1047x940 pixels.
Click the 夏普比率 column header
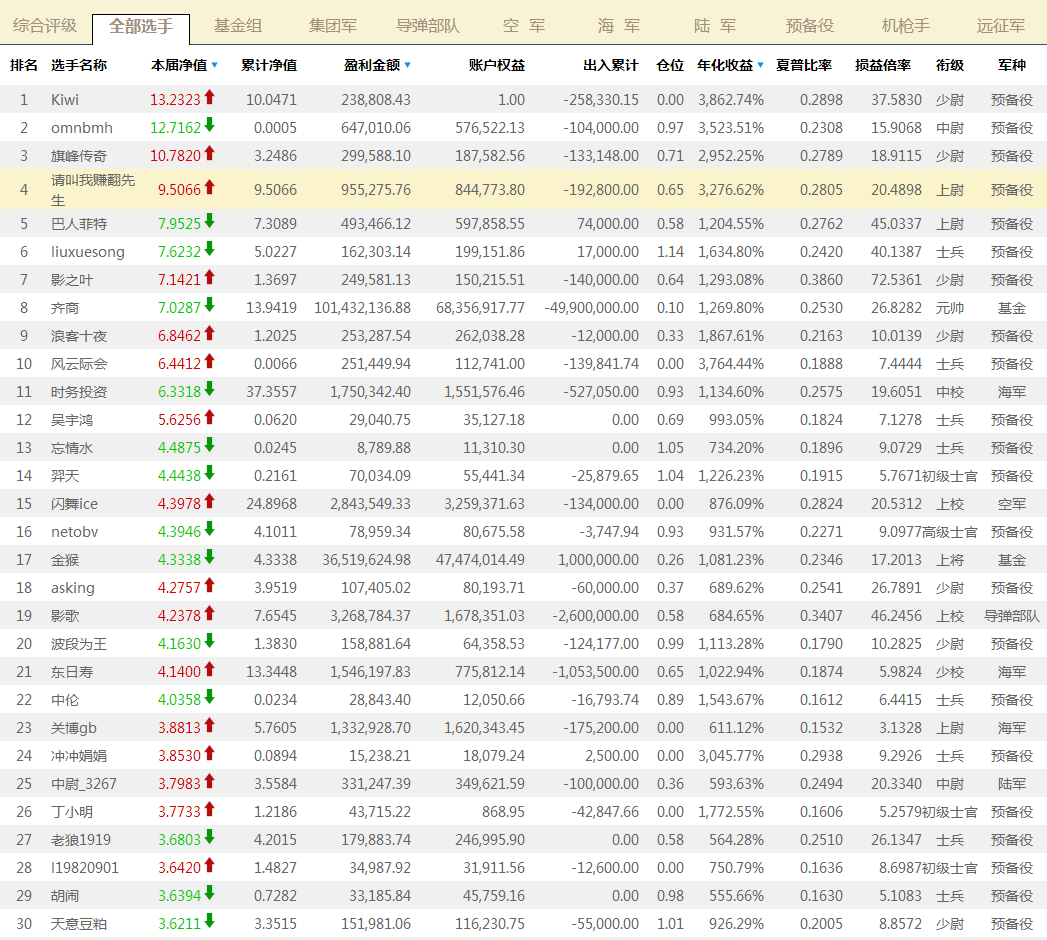(804, 65)
